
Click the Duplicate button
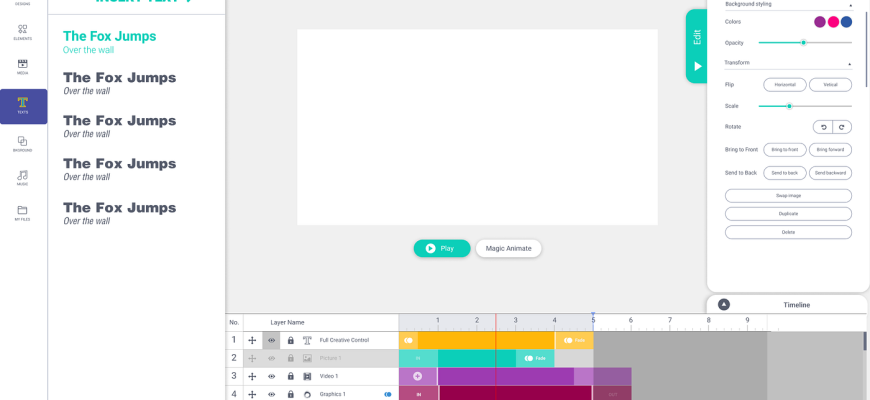click(788, 214)
